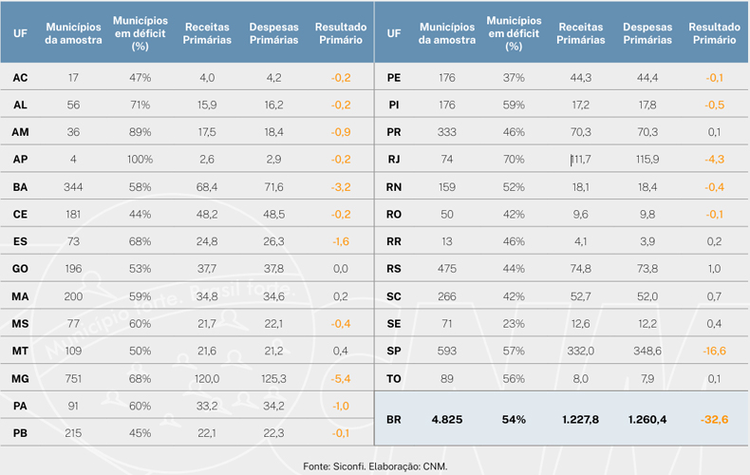Select the AC state row label
Image resolution: width=750 pixels, height=475 pixels.
point(20,78)
